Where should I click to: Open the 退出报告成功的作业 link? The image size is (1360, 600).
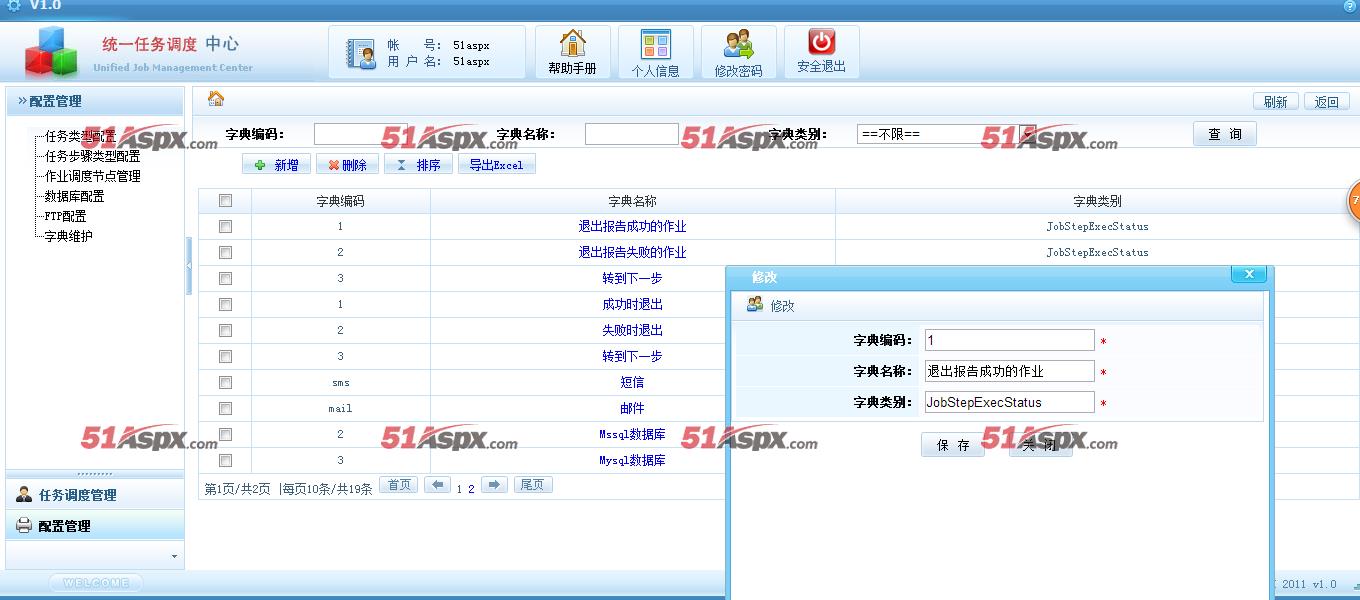coord(632,227)
